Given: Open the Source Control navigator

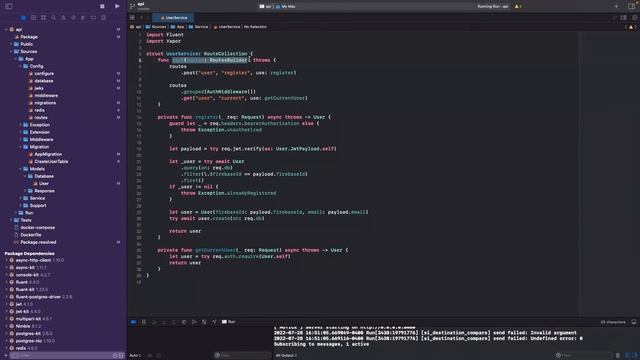Looking at the screenshot, I should (33, 18).
